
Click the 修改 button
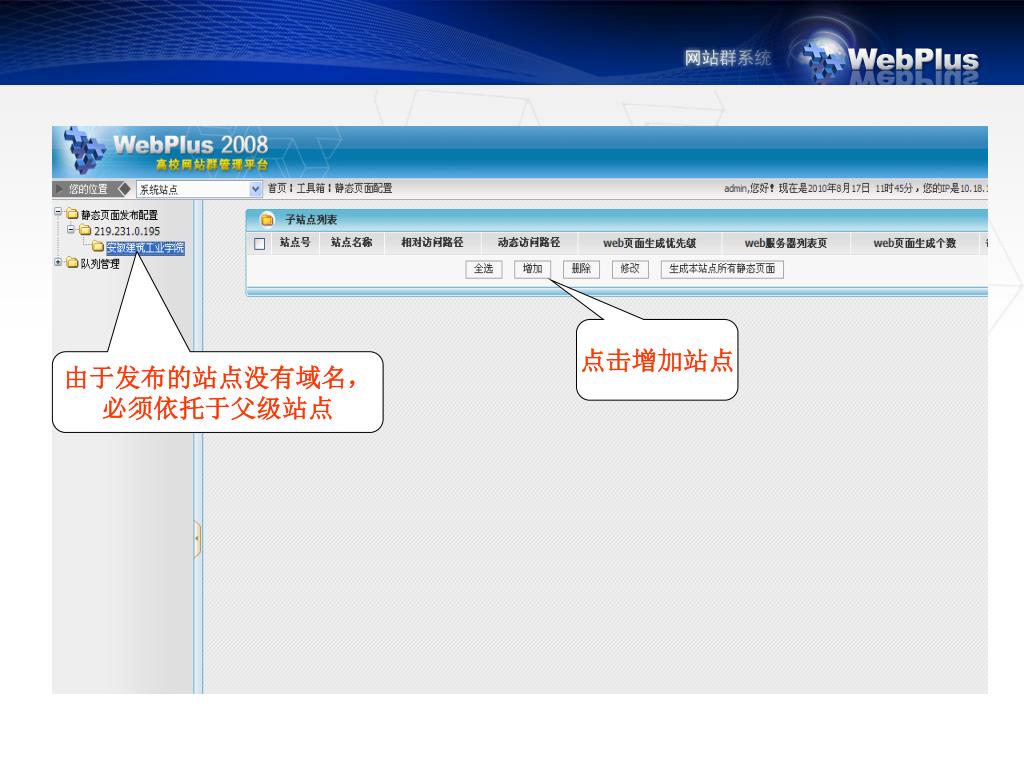tap(630, 269)
